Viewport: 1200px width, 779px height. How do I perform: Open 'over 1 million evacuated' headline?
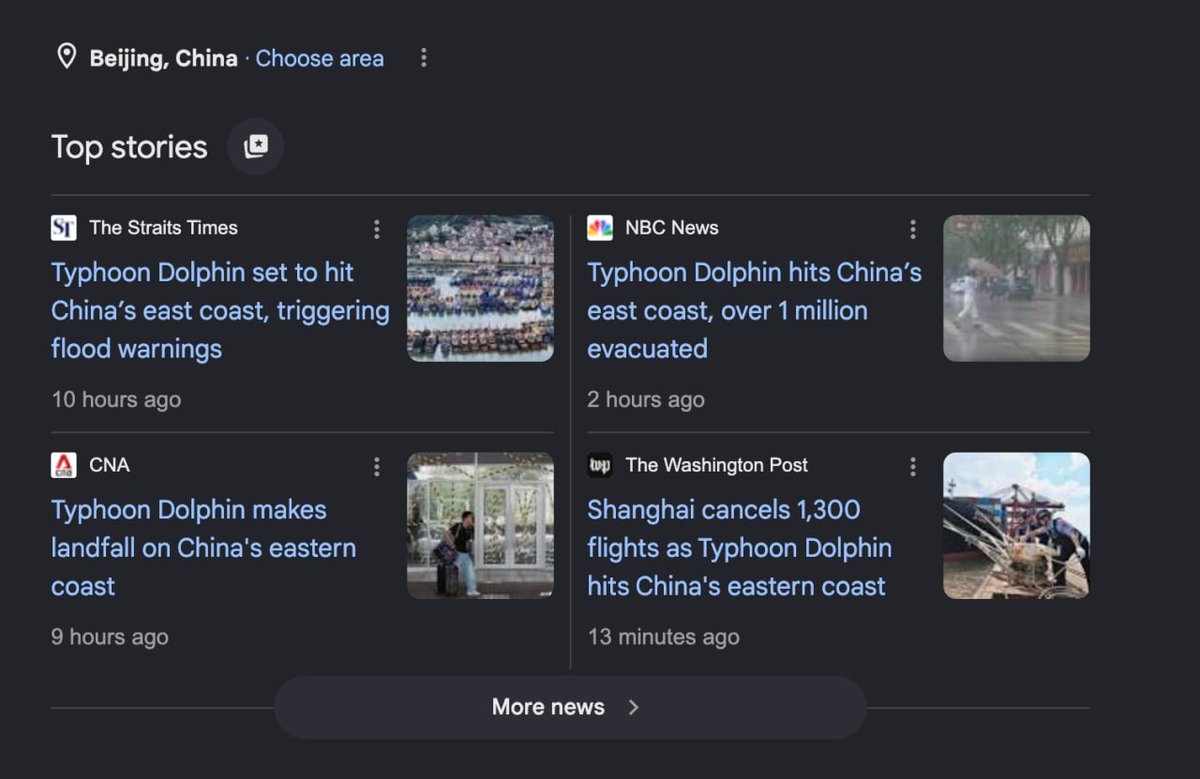tap(755, 311)
